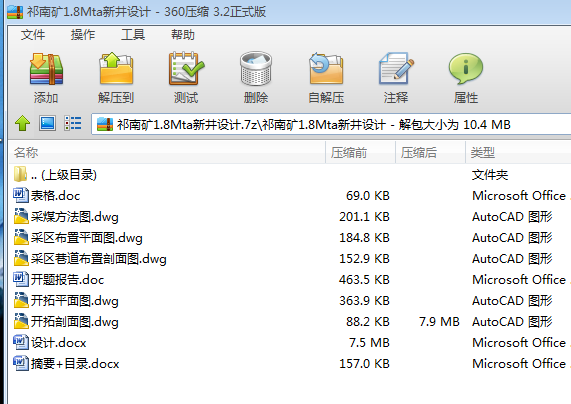Click the 解压到 (Extract to) icon

click(x=116, y=69)
